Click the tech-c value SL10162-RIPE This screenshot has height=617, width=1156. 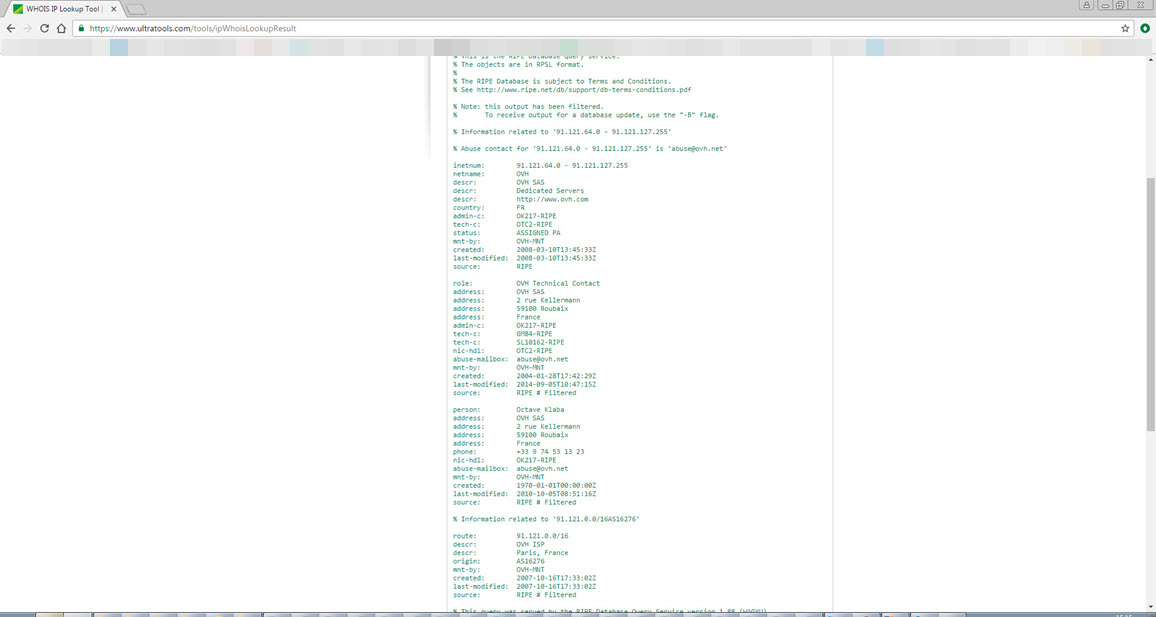[x=542, y=343]
